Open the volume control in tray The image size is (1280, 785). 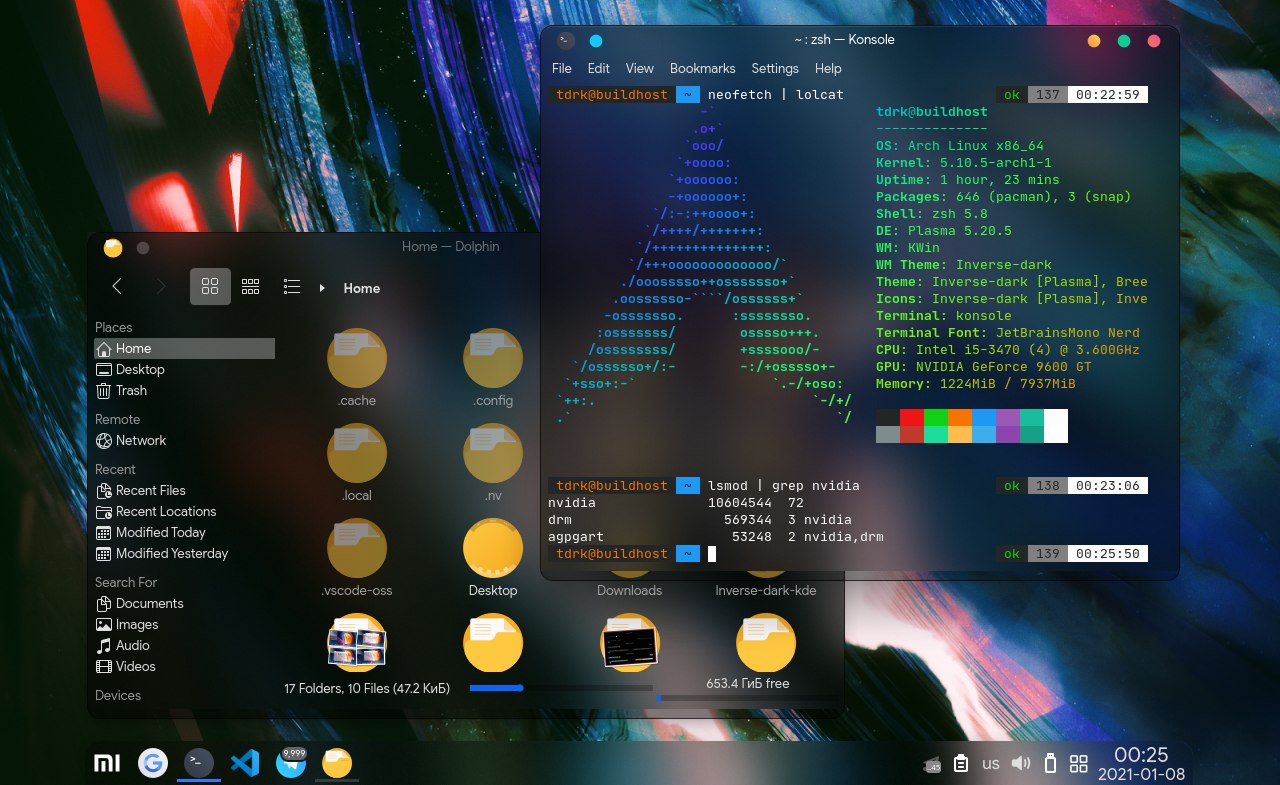[x=1020, y=764]
